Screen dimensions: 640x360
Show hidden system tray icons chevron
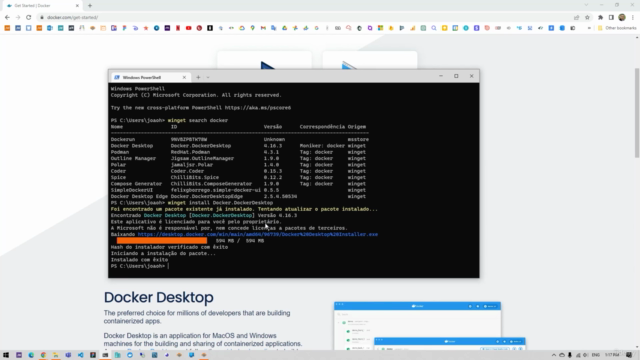coord(554,355)
